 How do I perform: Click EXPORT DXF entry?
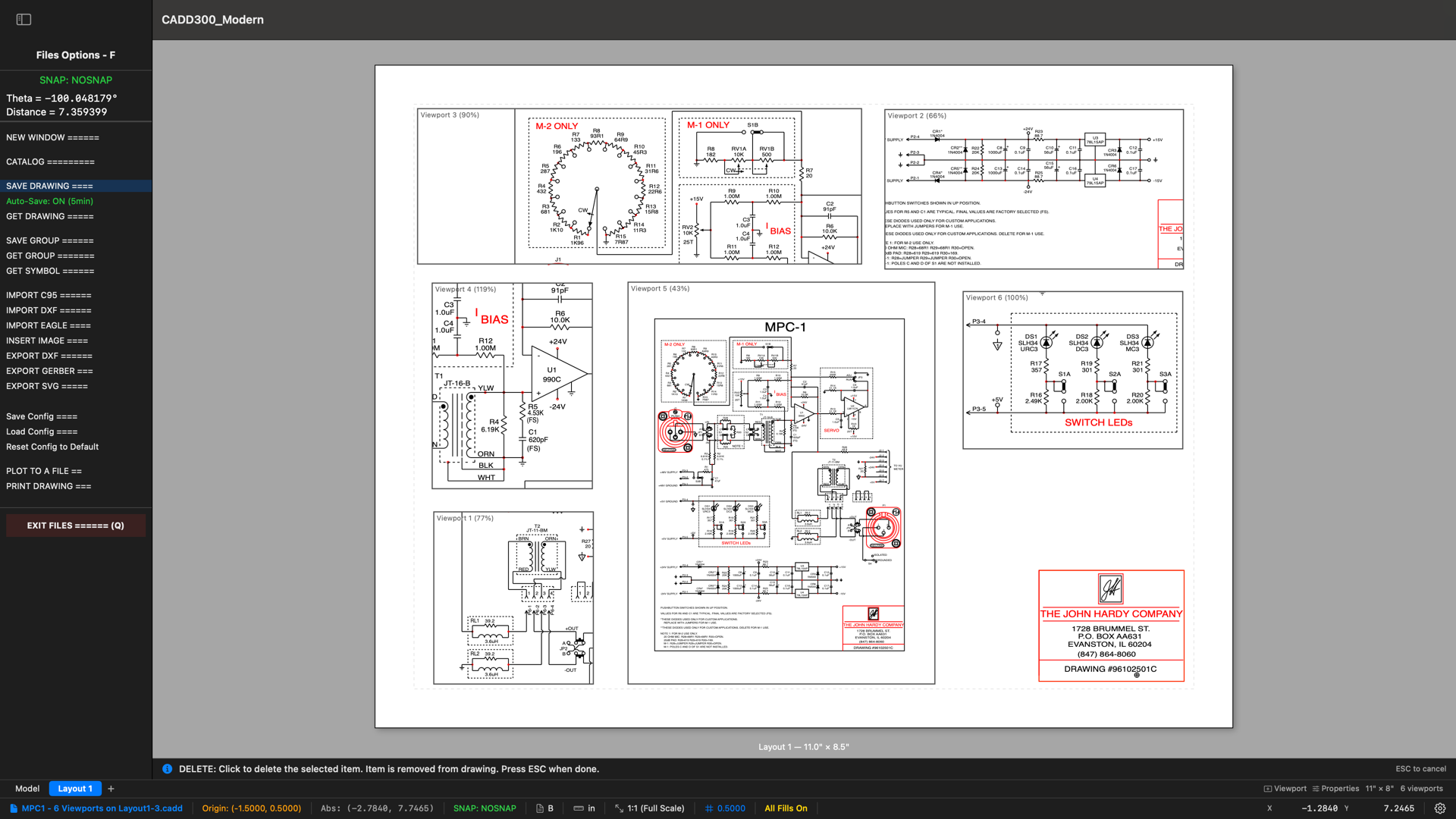coord(76,356)
